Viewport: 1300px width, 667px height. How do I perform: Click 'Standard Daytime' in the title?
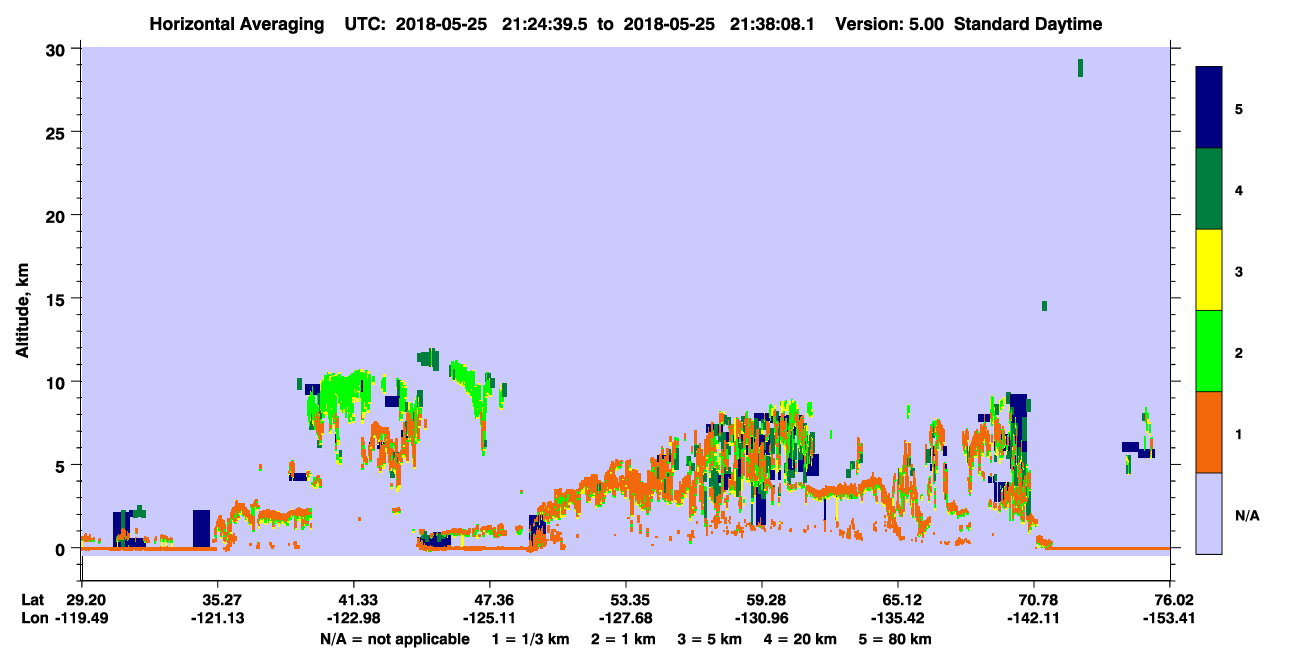point(1028,24)
